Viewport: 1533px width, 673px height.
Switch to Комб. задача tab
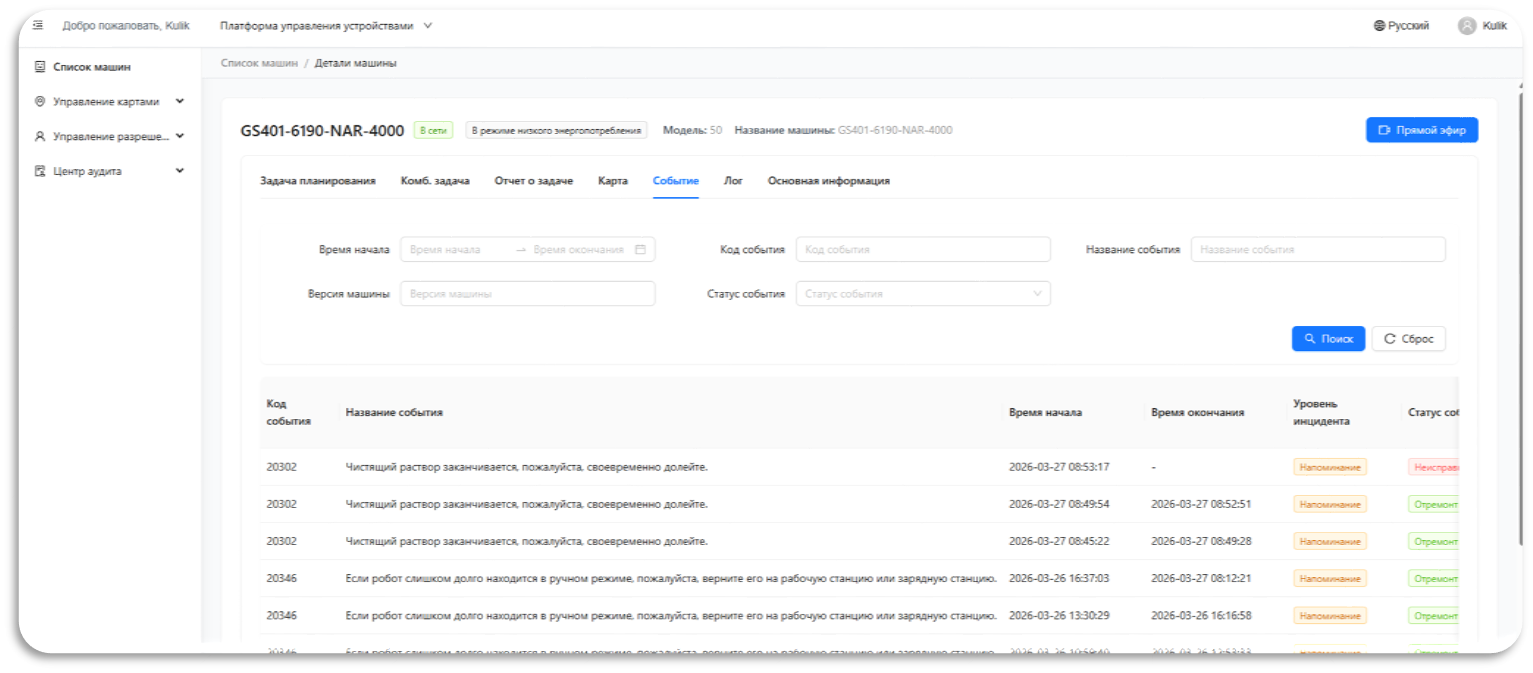click(x=435, y=181)
